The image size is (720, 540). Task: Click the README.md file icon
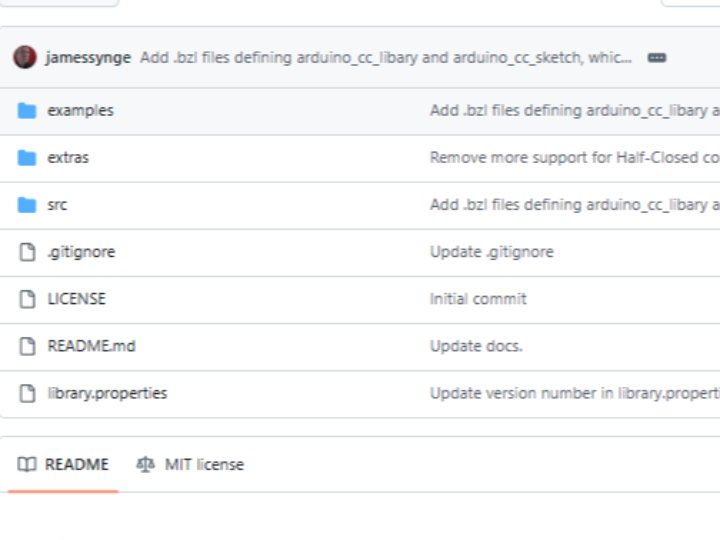coord(27,346)
